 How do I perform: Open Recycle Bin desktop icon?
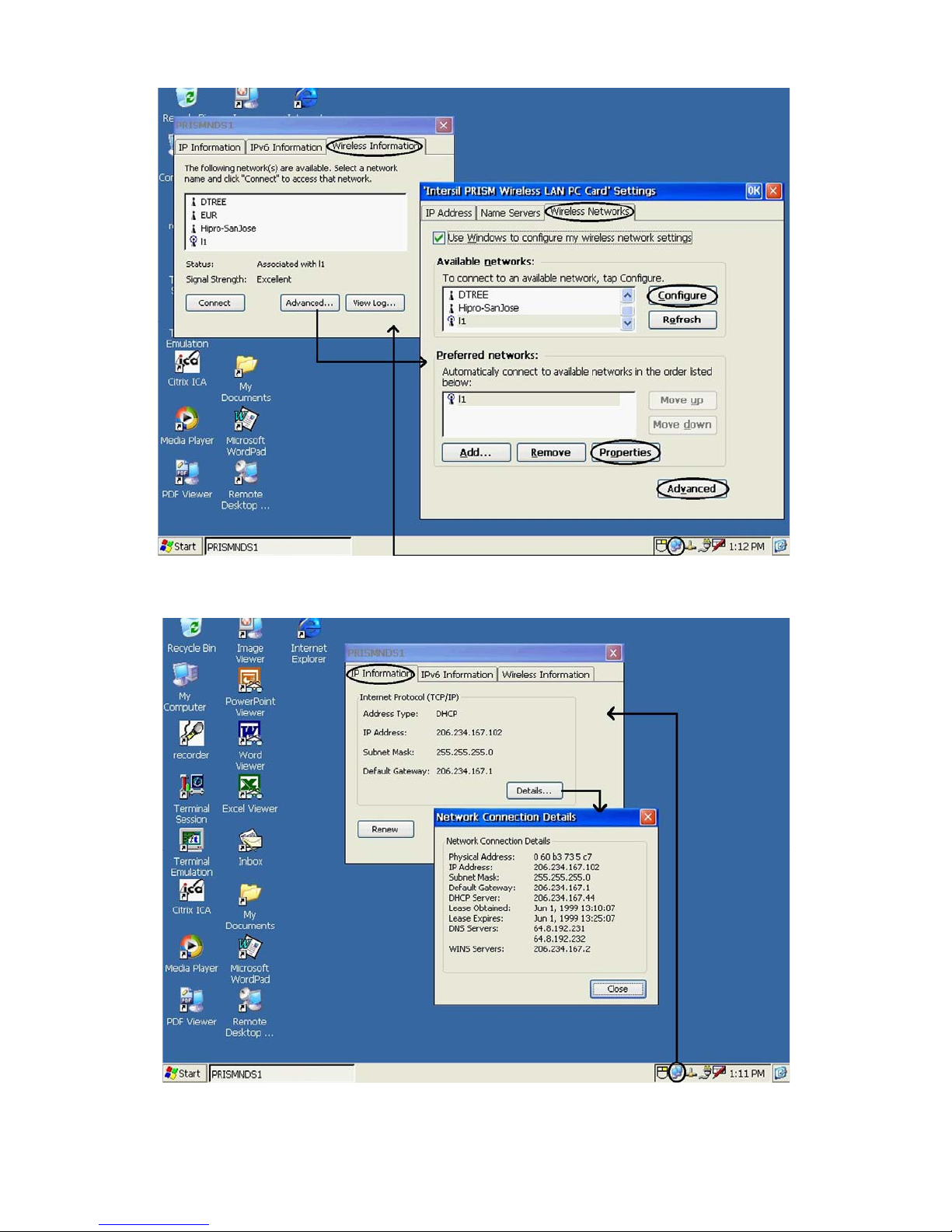click(191, 636)
